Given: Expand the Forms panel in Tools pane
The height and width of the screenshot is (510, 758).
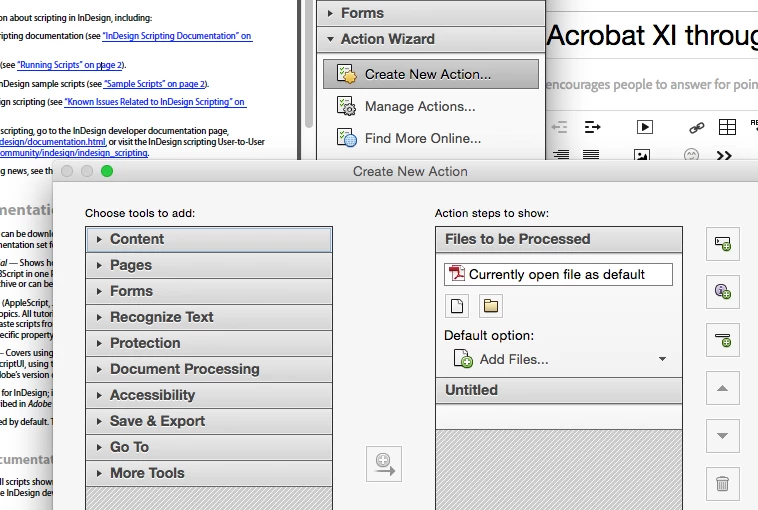Looking at the screenshot, I should click(431, 13).
